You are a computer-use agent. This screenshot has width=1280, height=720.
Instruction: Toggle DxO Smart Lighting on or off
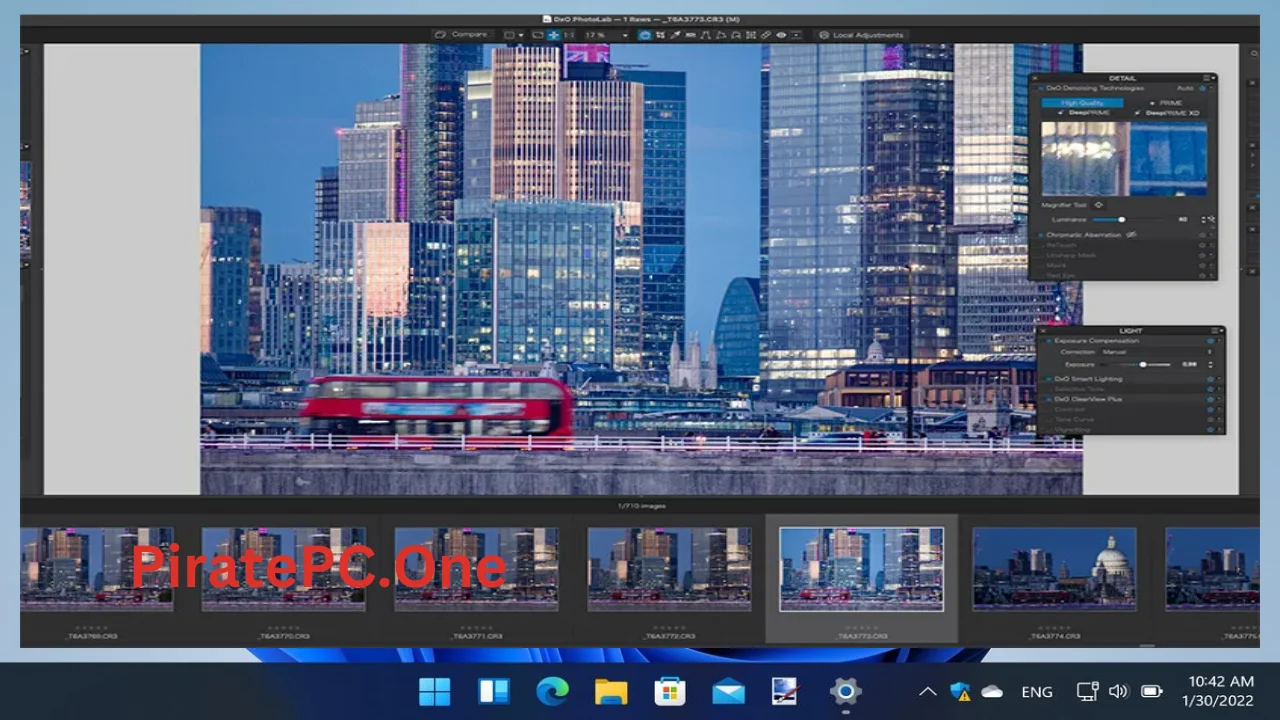pos(1049,379)
